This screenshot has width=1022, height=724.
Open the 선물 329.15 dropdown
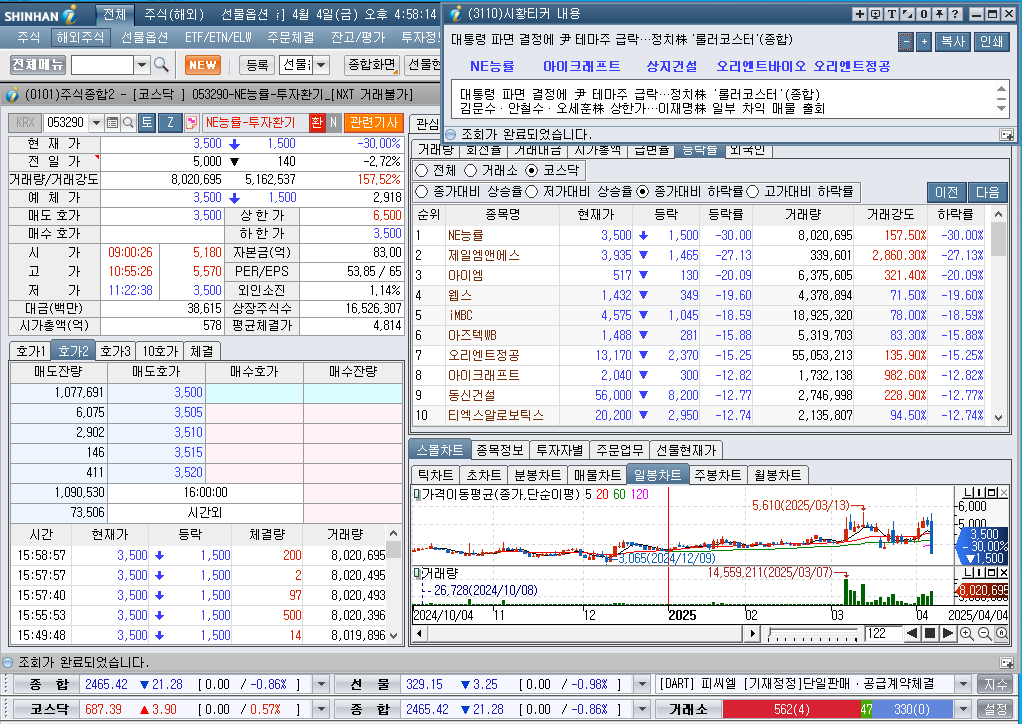(x=642, y=684)
